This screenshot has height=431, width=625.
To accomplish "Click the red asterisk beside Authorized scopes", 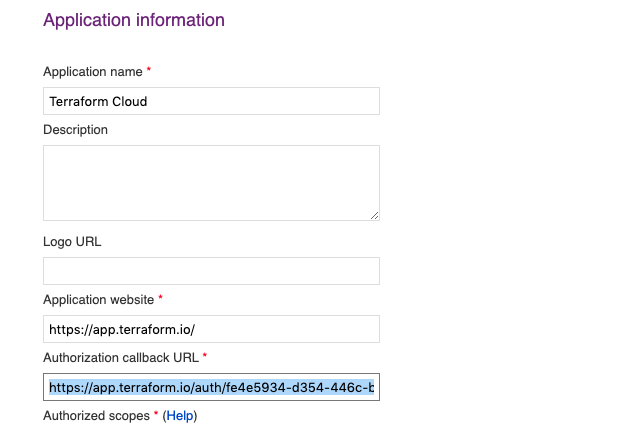I will point(155,415).
